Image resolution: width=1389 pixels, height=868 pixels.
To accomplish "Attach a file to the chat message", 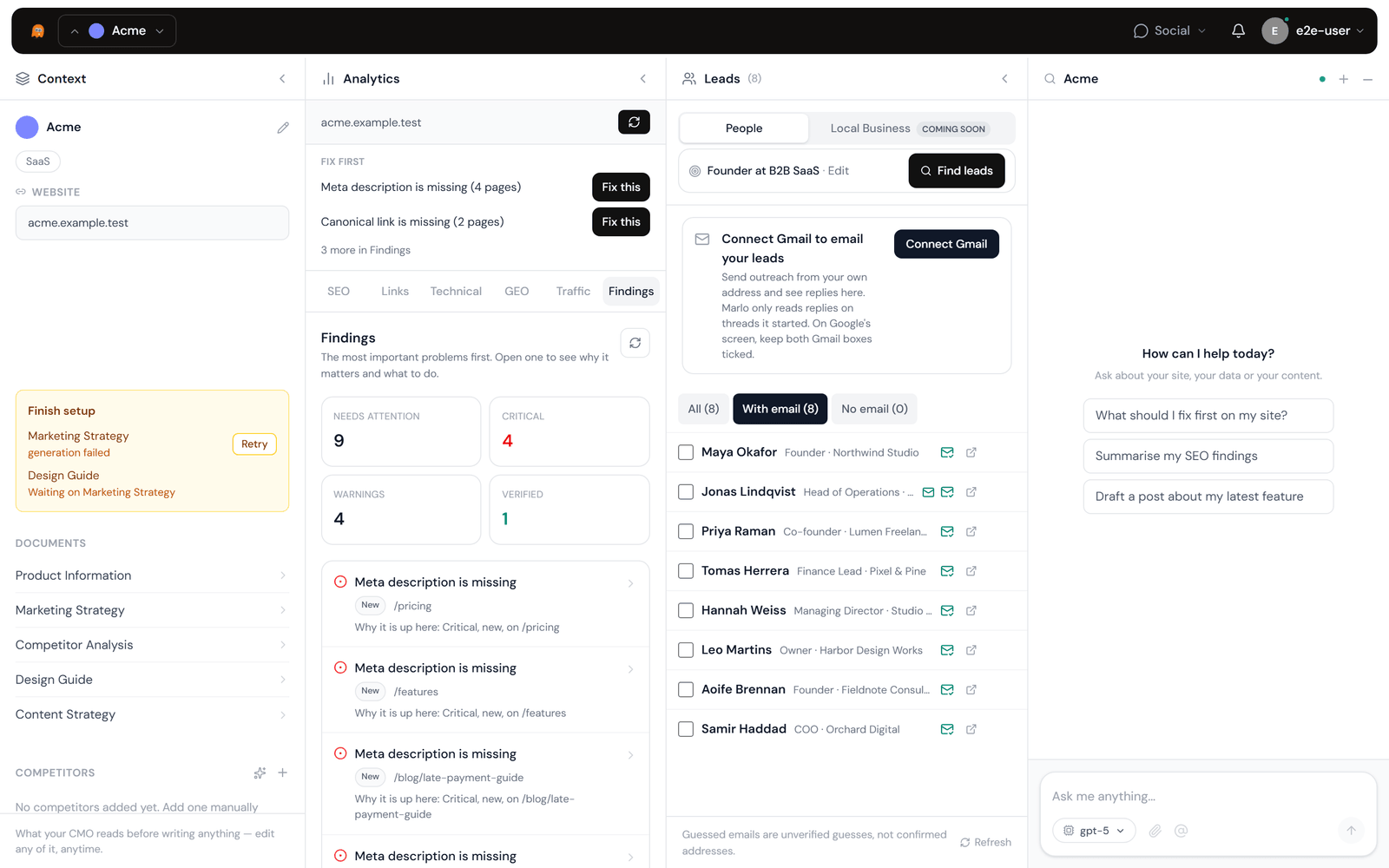I will pos(1155,831).
